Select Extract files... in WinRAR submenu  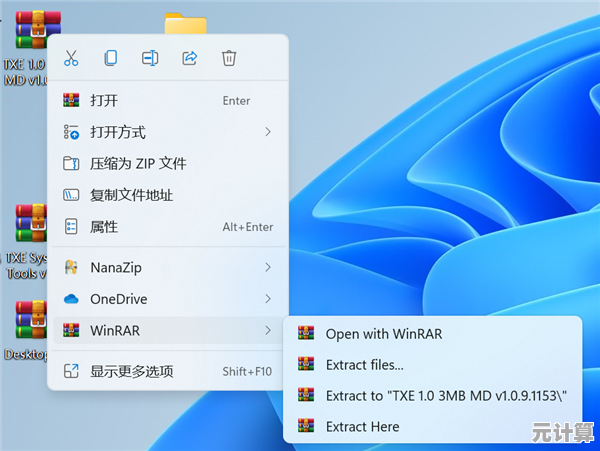point(364,365)
